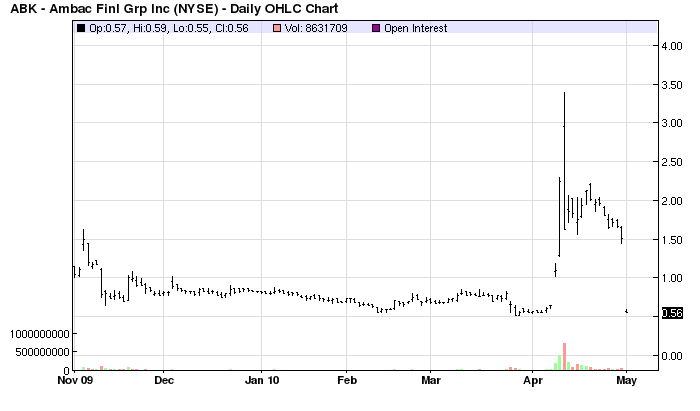The width and height of the screenshot is (700, 411).
Task: Click the last price bar at May
Action: click(x=627, y=311)
